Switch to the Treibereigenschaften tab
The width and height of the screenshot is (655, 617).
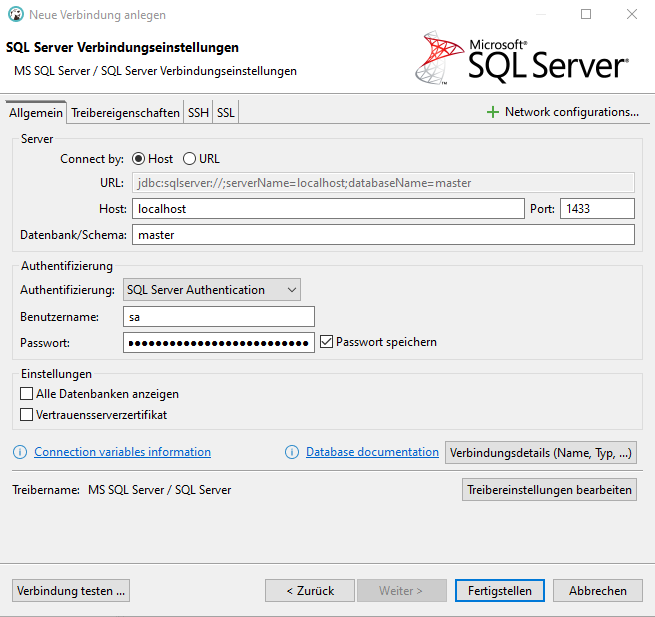pos(125,113)
